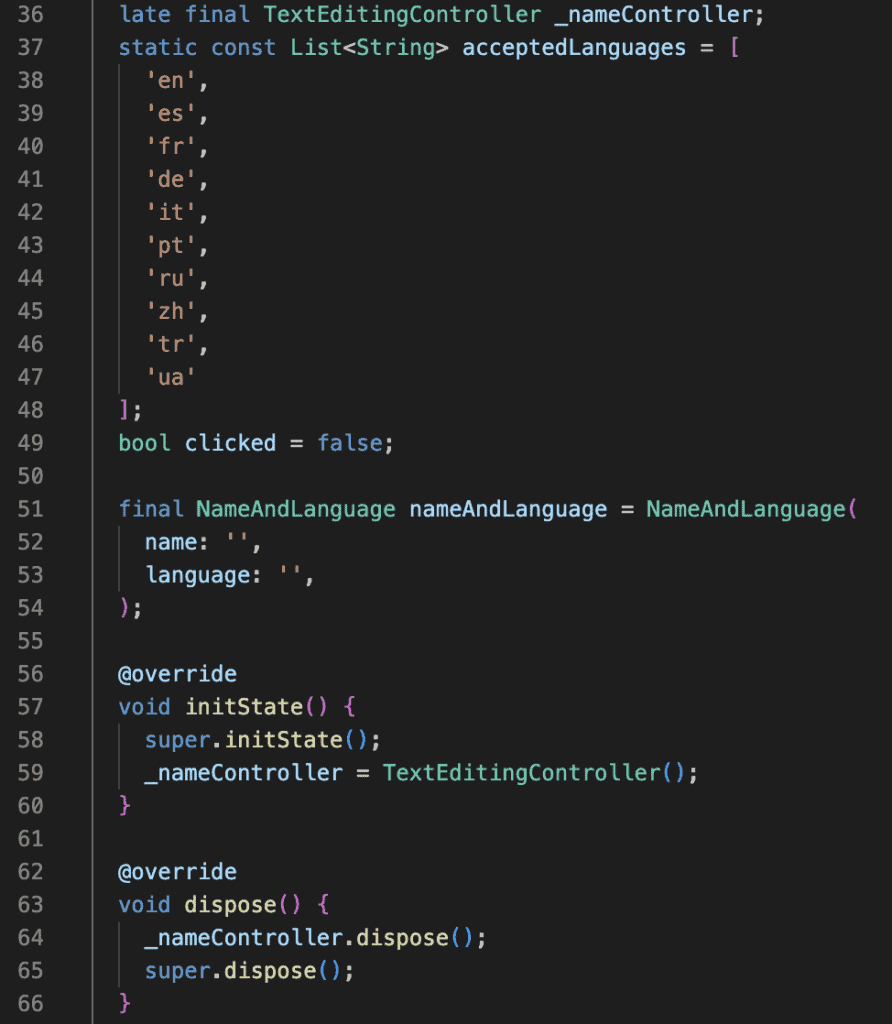Click closing ');' on line 54

pos(130,608)
